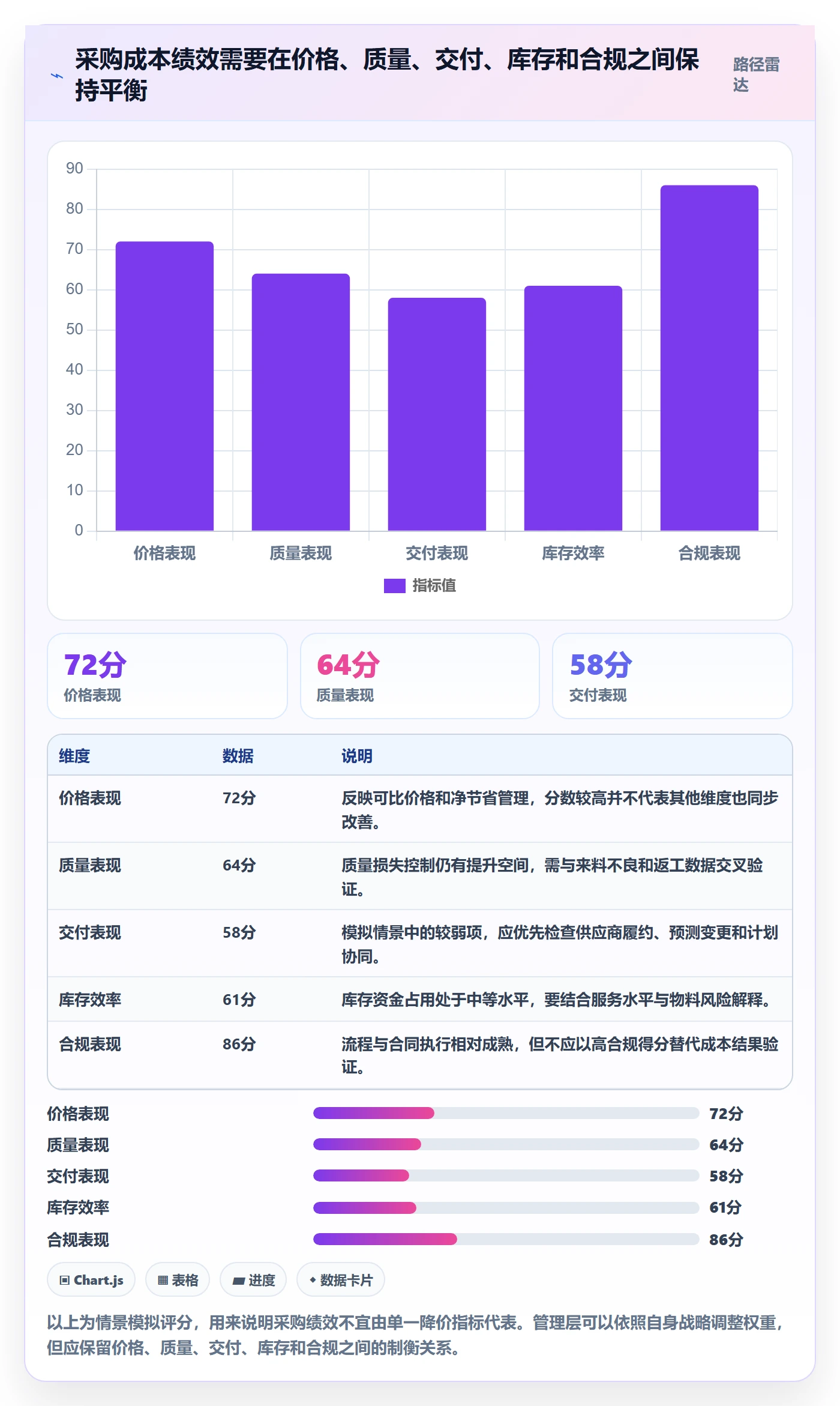
Task: Click the 库存效率 x-axis label
Action: tap(573, 553)
